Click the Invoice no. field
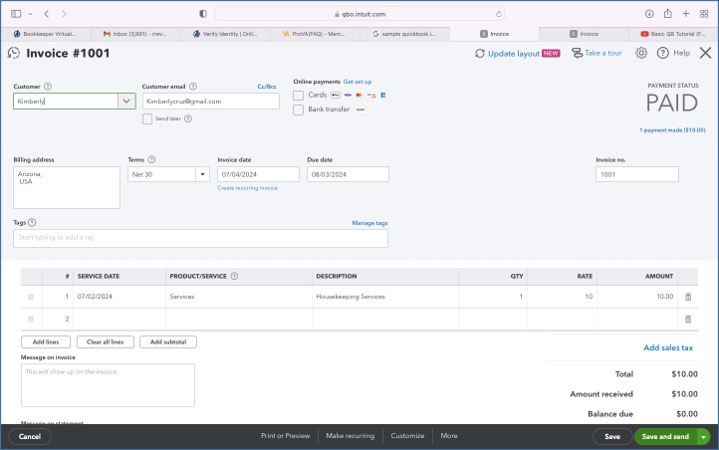Image resolution: width=719 pixels, height=450 pixels. coord(637,174)
